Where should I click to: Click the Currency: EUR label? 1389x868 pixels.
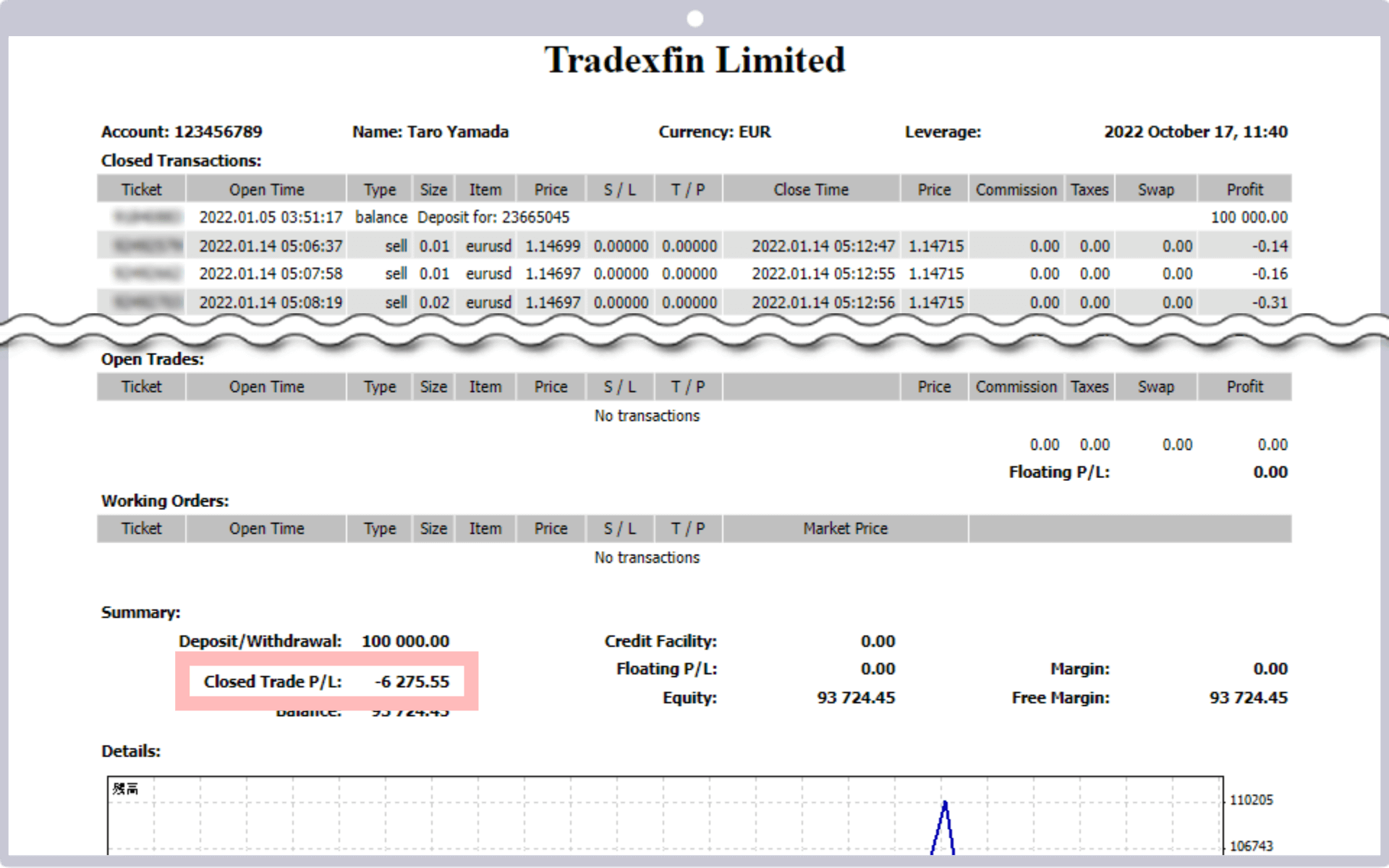714,132
